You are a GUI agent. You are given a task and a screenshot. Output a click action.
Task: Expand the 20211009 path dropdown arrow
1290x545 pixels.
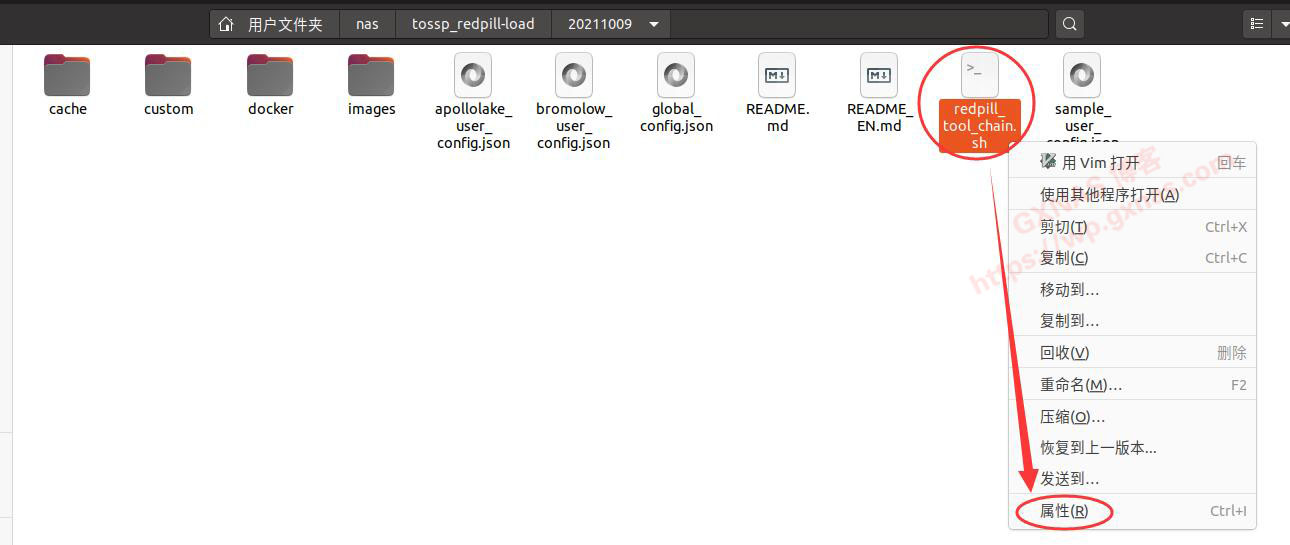[654, 24]
